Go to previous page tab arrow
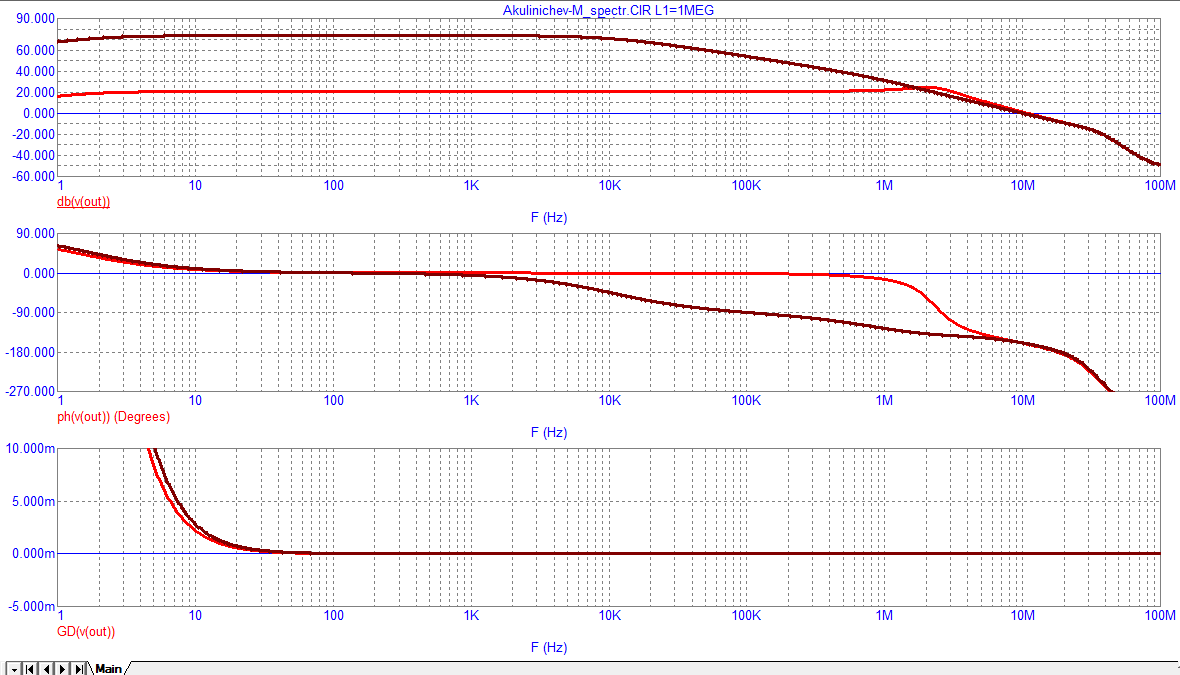This screenshot has height=675, width=1180. [x=47, y=669]
